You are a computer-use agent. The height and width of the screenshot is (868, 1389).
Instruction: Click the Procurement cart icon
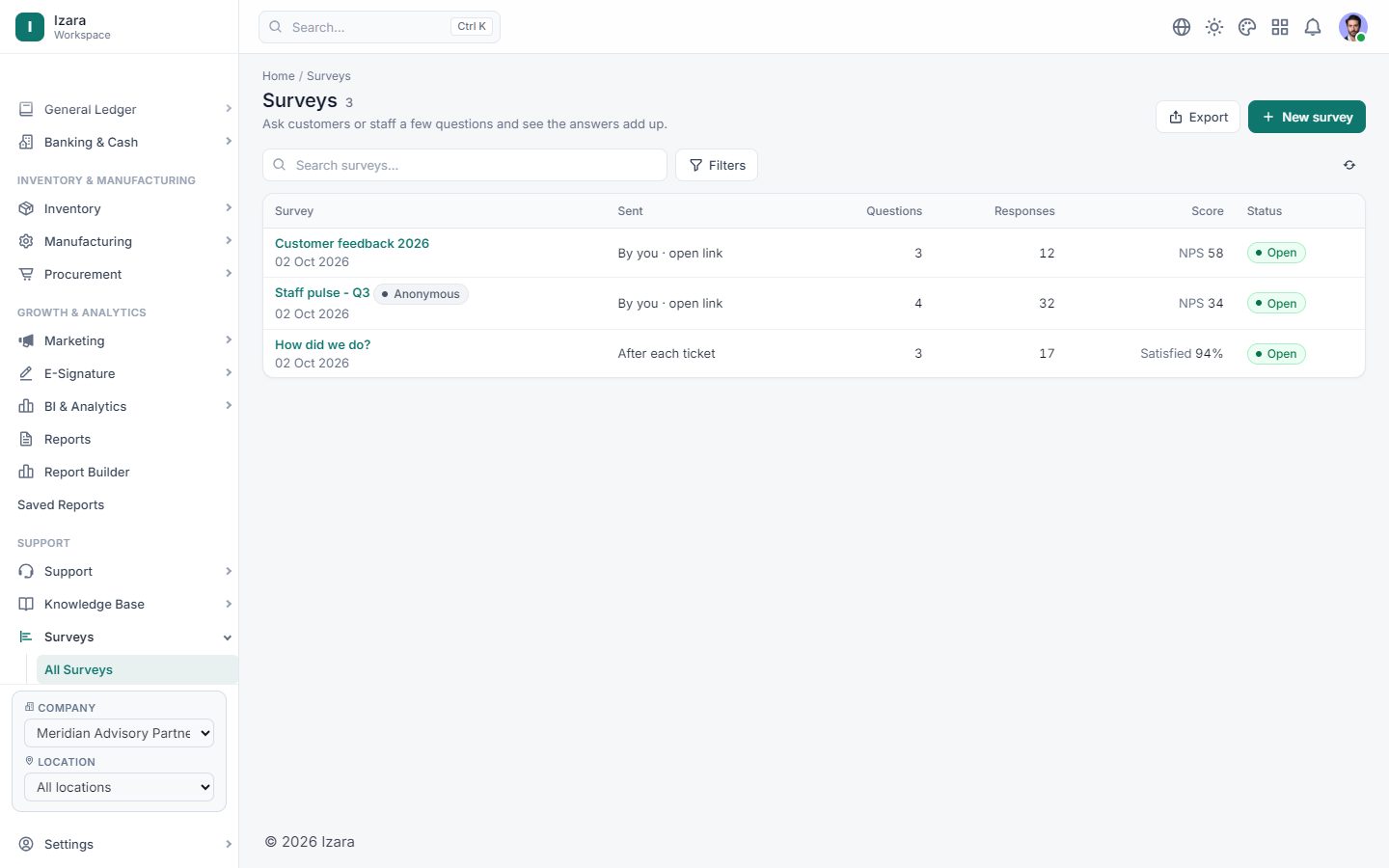[26, 274]
